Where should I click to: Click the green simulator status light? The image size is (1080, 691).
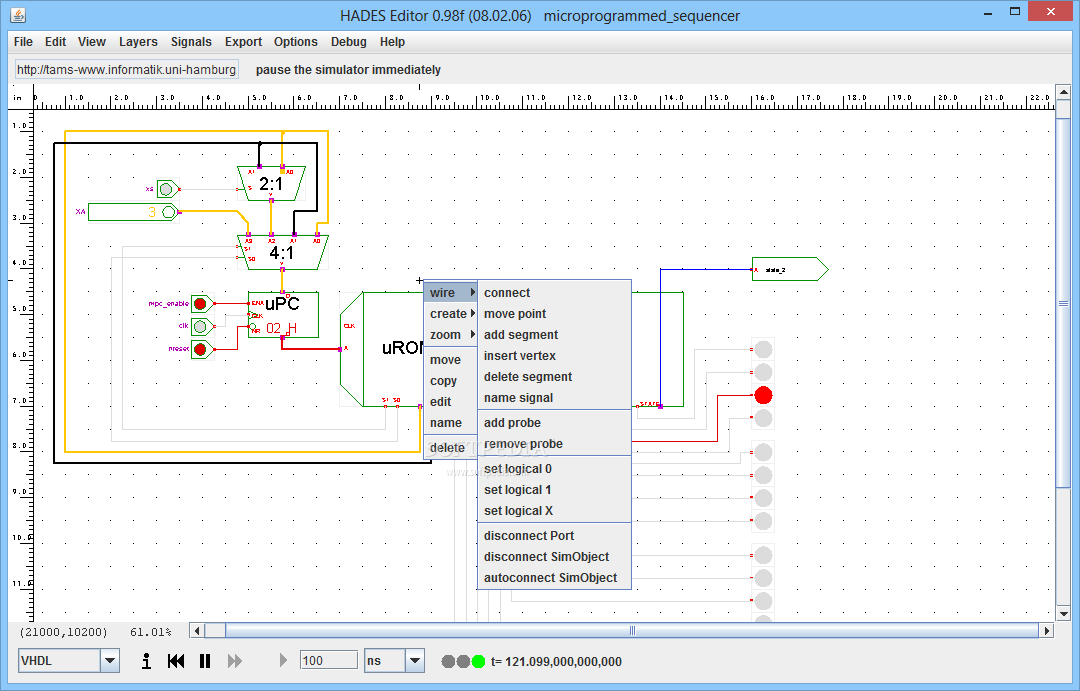pos(478,661)
